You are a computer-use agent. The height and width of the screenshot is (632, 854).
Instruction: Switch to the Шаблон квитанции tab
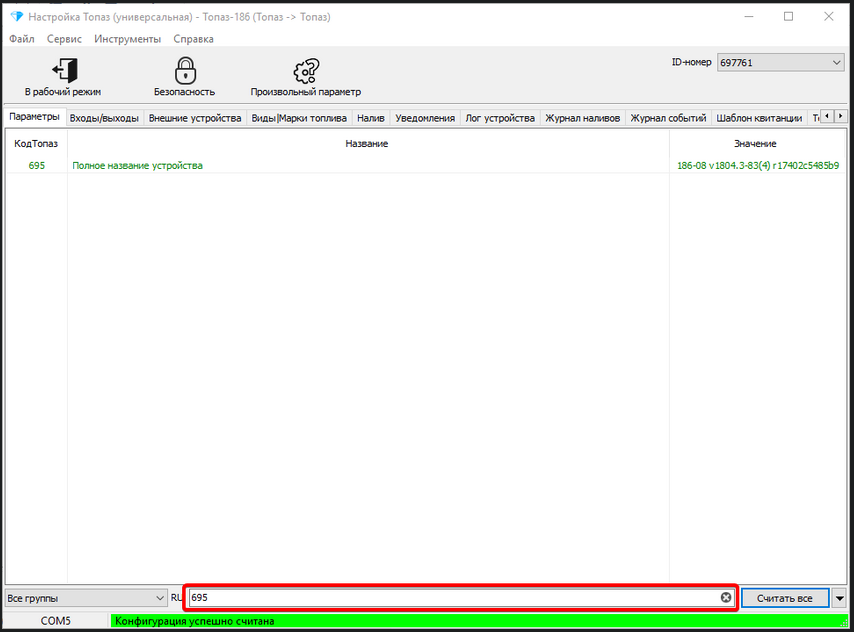pyautogui.click(x=759, y=118)
